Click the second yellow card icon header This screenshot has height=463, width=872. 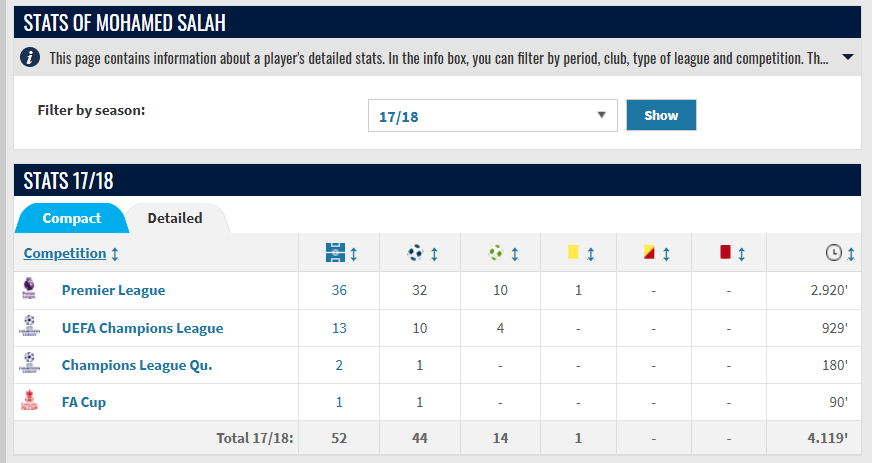tap(648, 252)
